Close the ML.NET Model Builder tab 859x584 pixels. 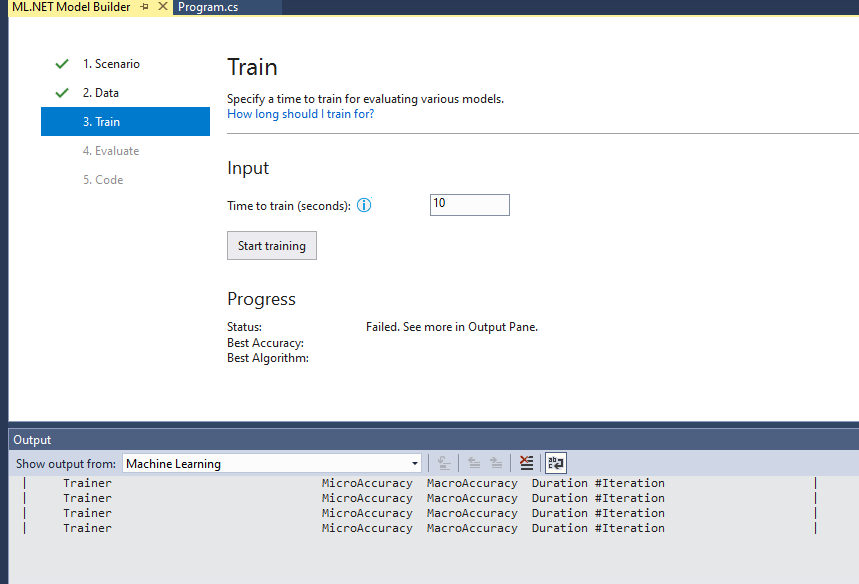click(163, 7)
